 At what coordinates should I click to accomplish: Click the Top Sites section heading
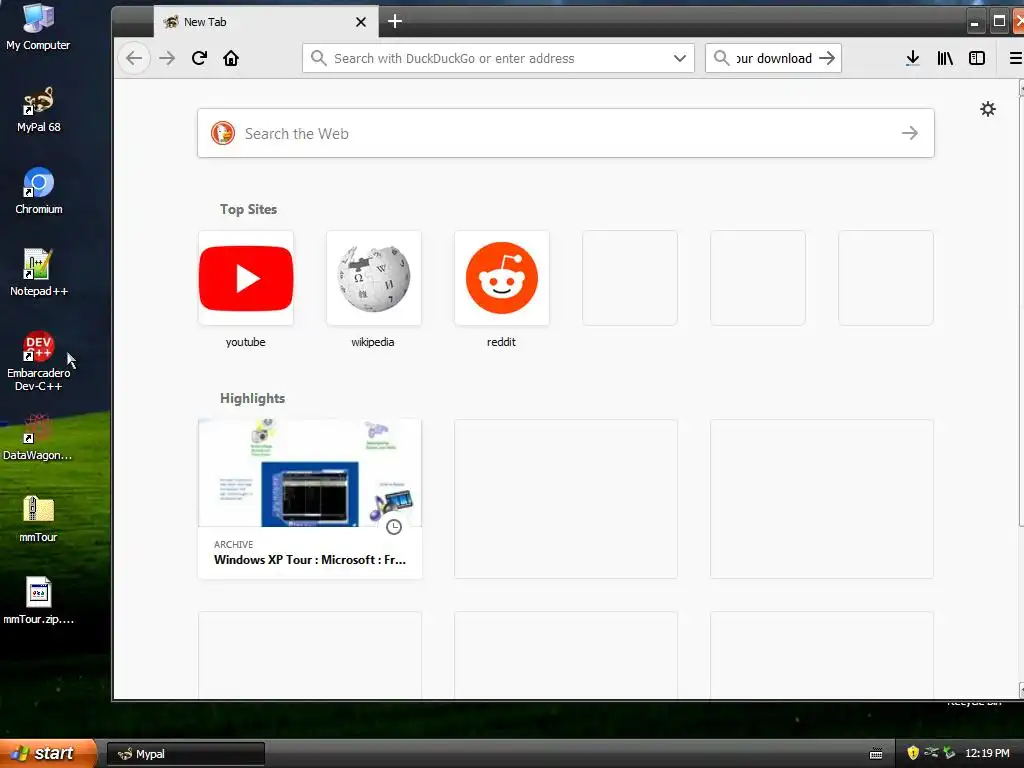[248, 209]
